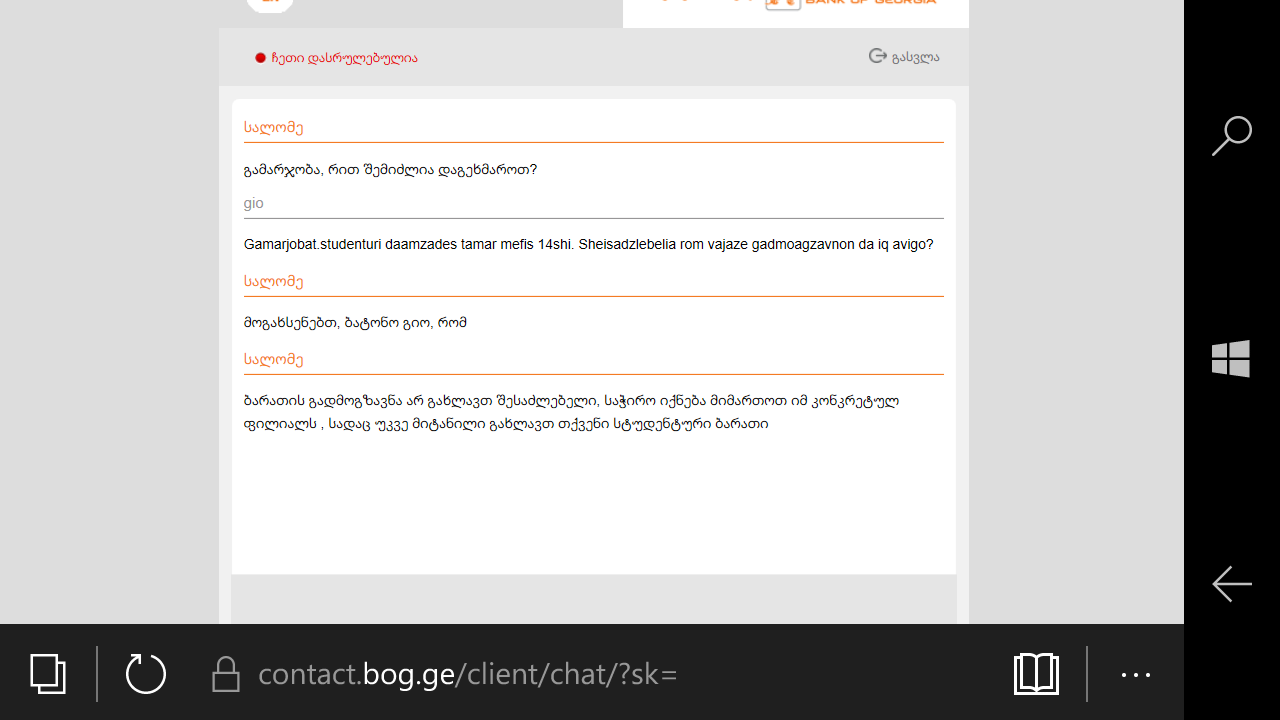1280x720 pixels.
Task: Click the გასვლა exit link
Action: (x=915, y=57)
